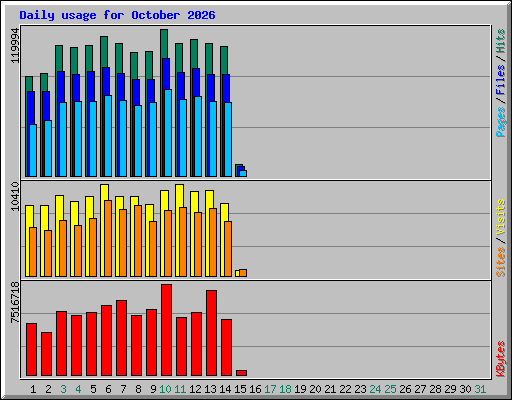512x400 pixels.
Task: Click day label '1' on x-axis
Action: pyautogui.click(x=33, y=389)
